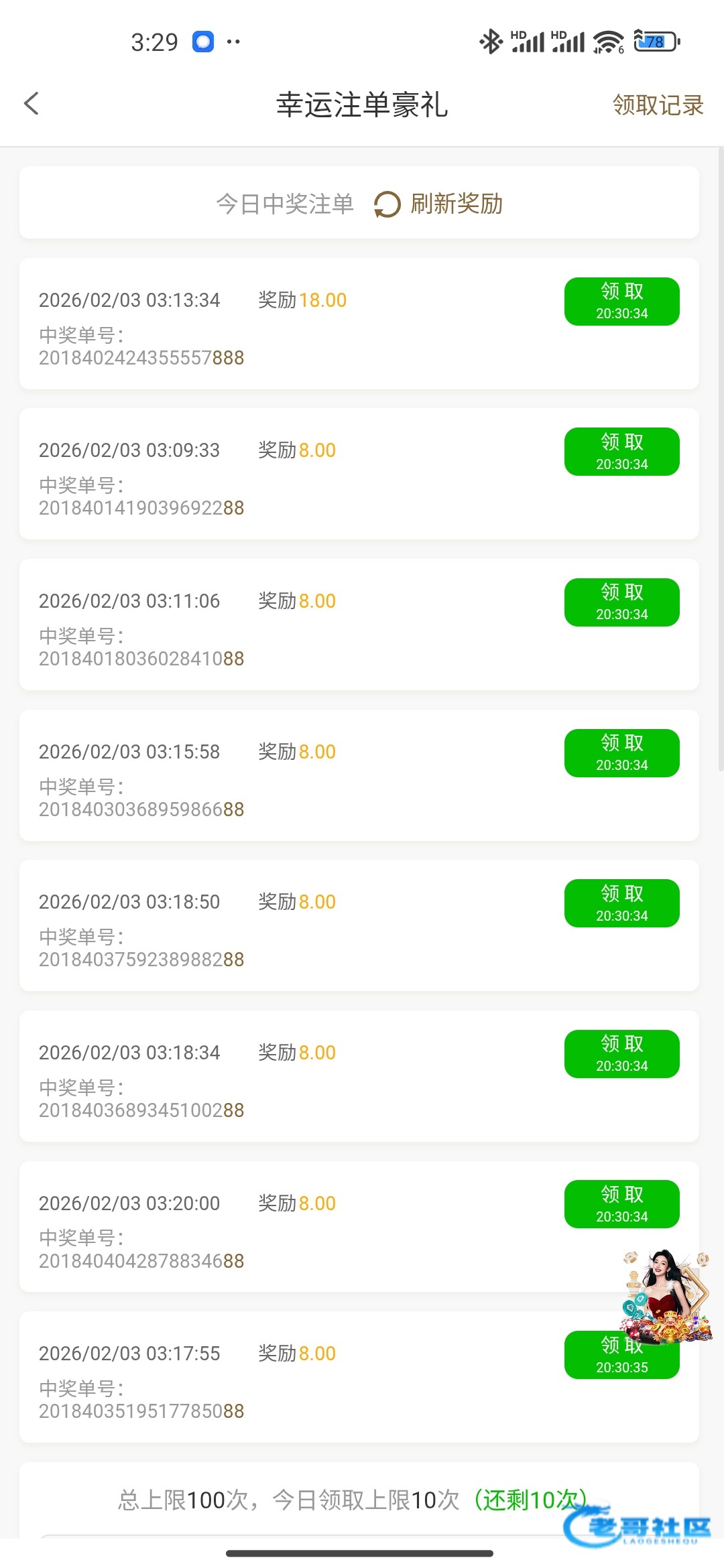Claim reward for 03:09:33 entry
Image resolution: width=724 pixels, height=1568 pixels.
[621, 452]
